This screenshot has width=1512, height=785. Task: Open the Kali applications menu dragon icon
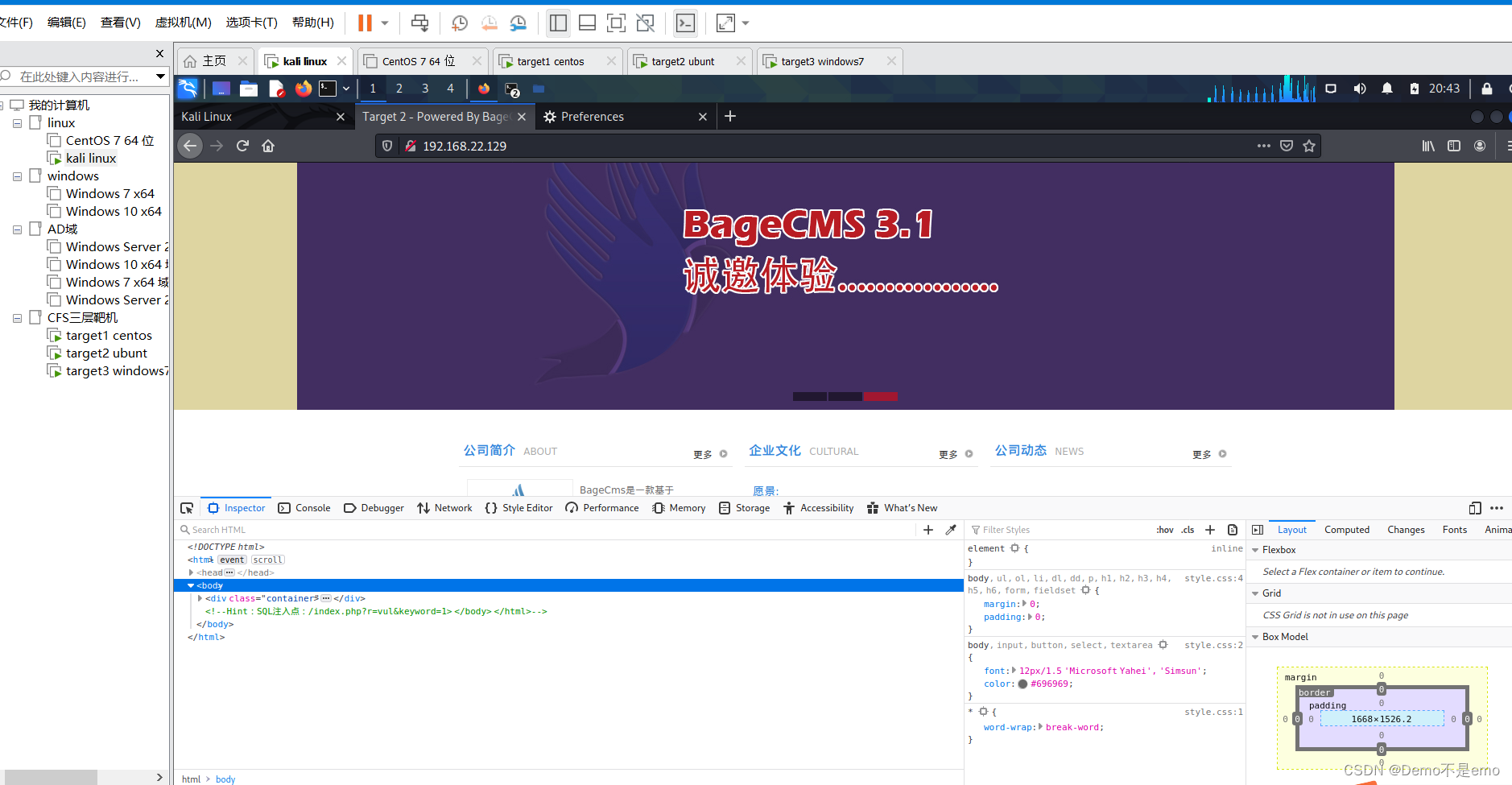(x=188, y=89)
